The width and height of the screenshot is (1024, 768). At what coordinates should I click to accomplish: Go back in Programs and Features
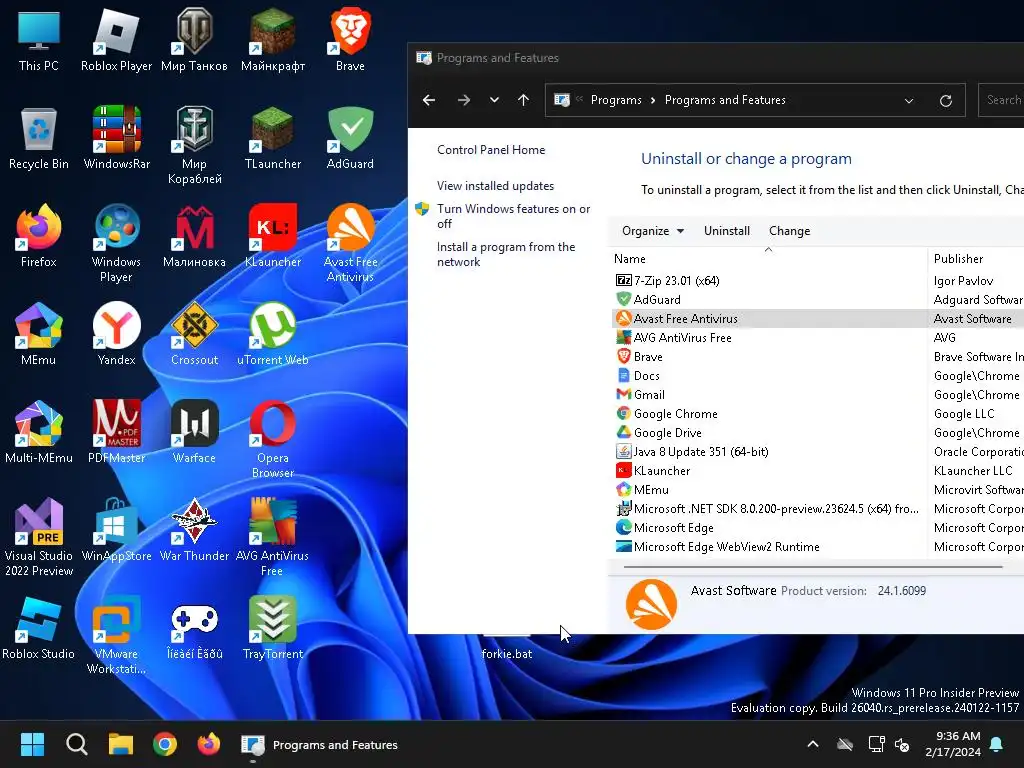click(x=429, y=100)
